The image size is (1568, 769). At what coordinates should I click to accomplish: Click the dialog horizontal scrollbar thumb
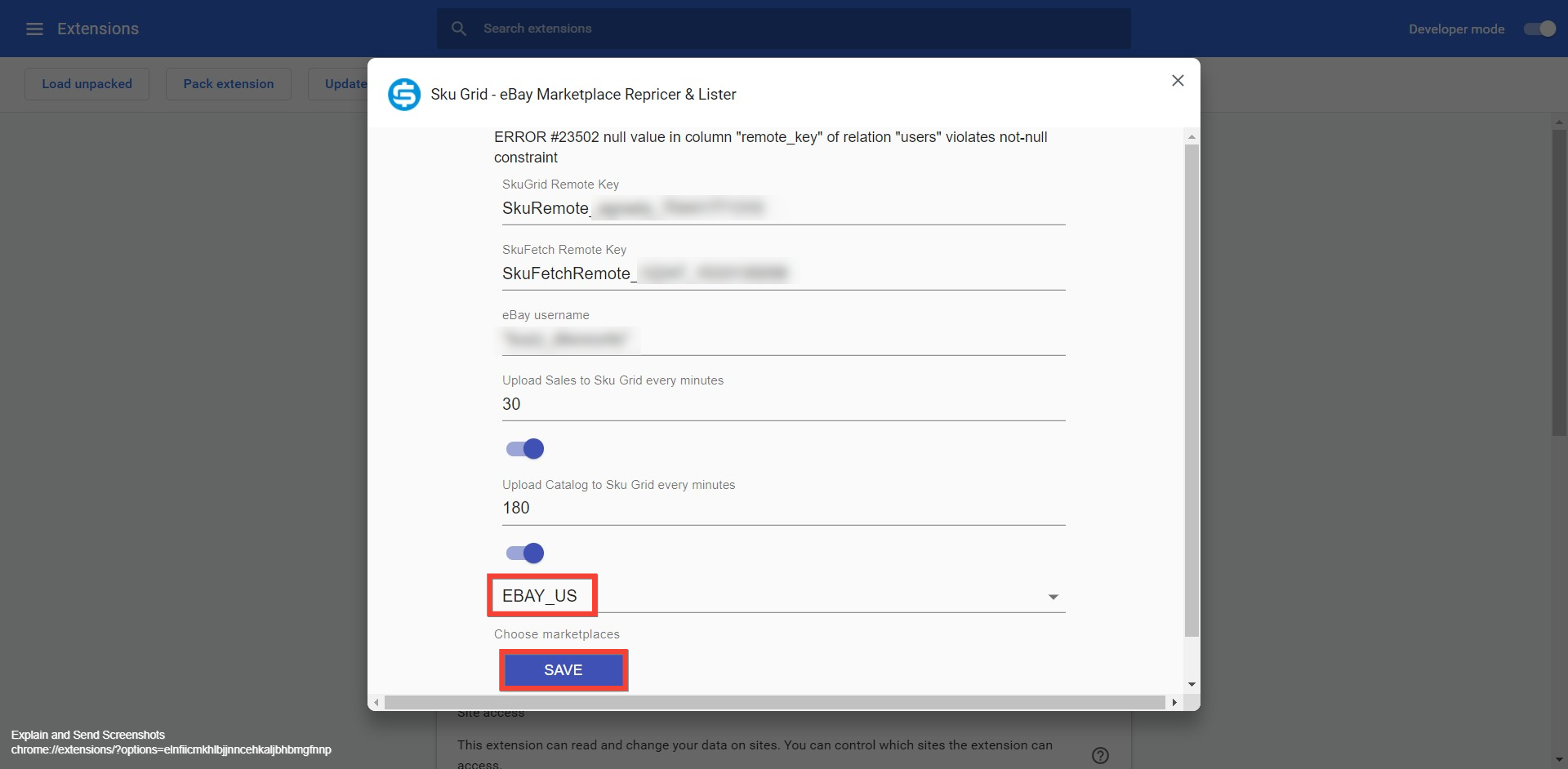click(775, 703)
